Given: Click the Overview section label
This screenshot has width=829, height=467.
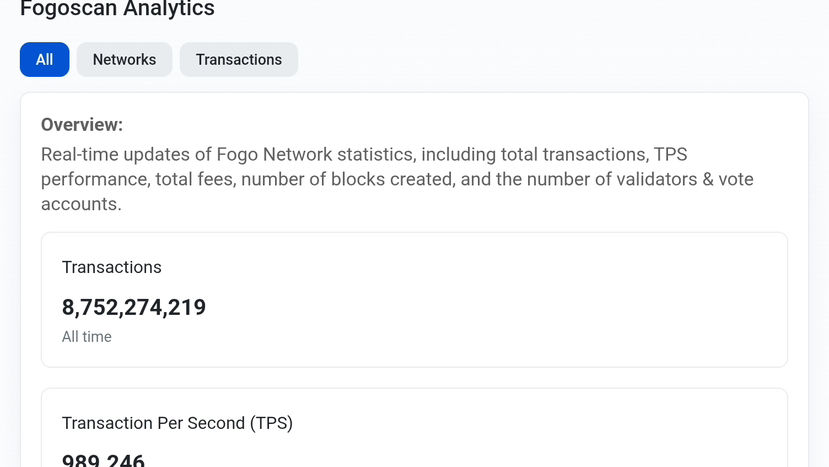Looking at the screenshot, I should tap(82, 125).
